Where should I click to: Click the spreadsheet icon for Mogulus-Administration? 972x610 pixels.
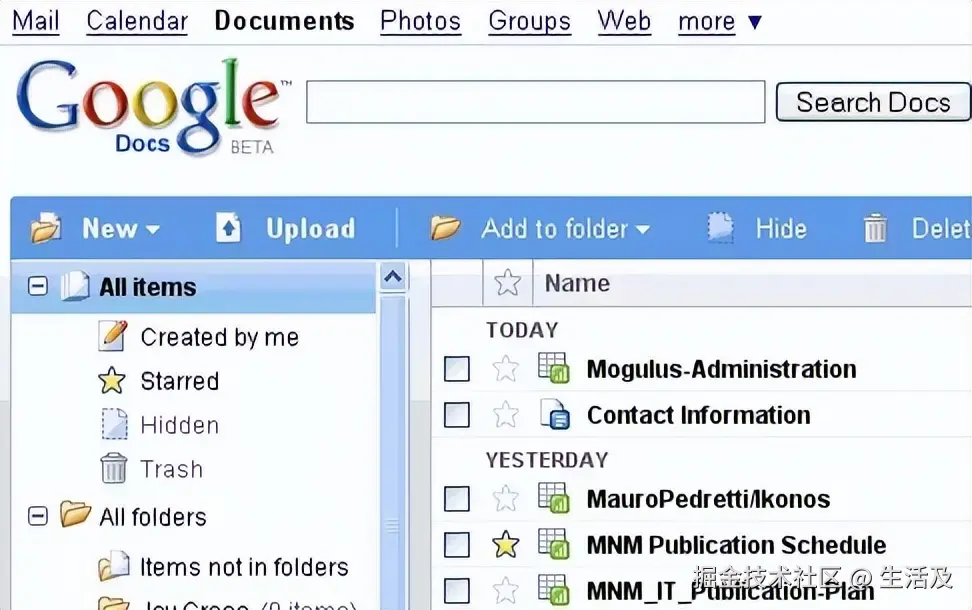pos(554,368)
